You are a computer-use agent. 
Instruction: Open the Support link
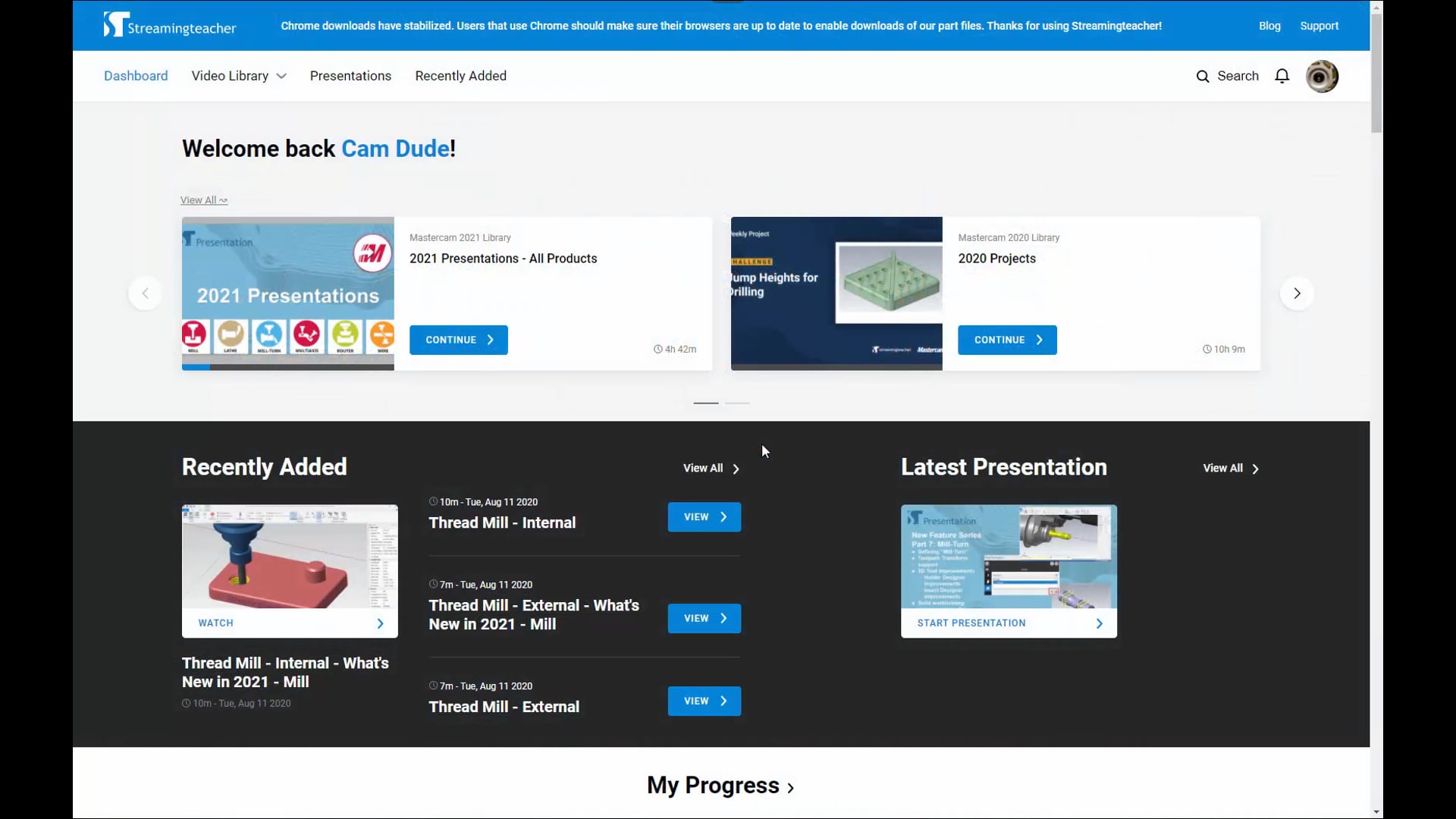[1319, 26]
